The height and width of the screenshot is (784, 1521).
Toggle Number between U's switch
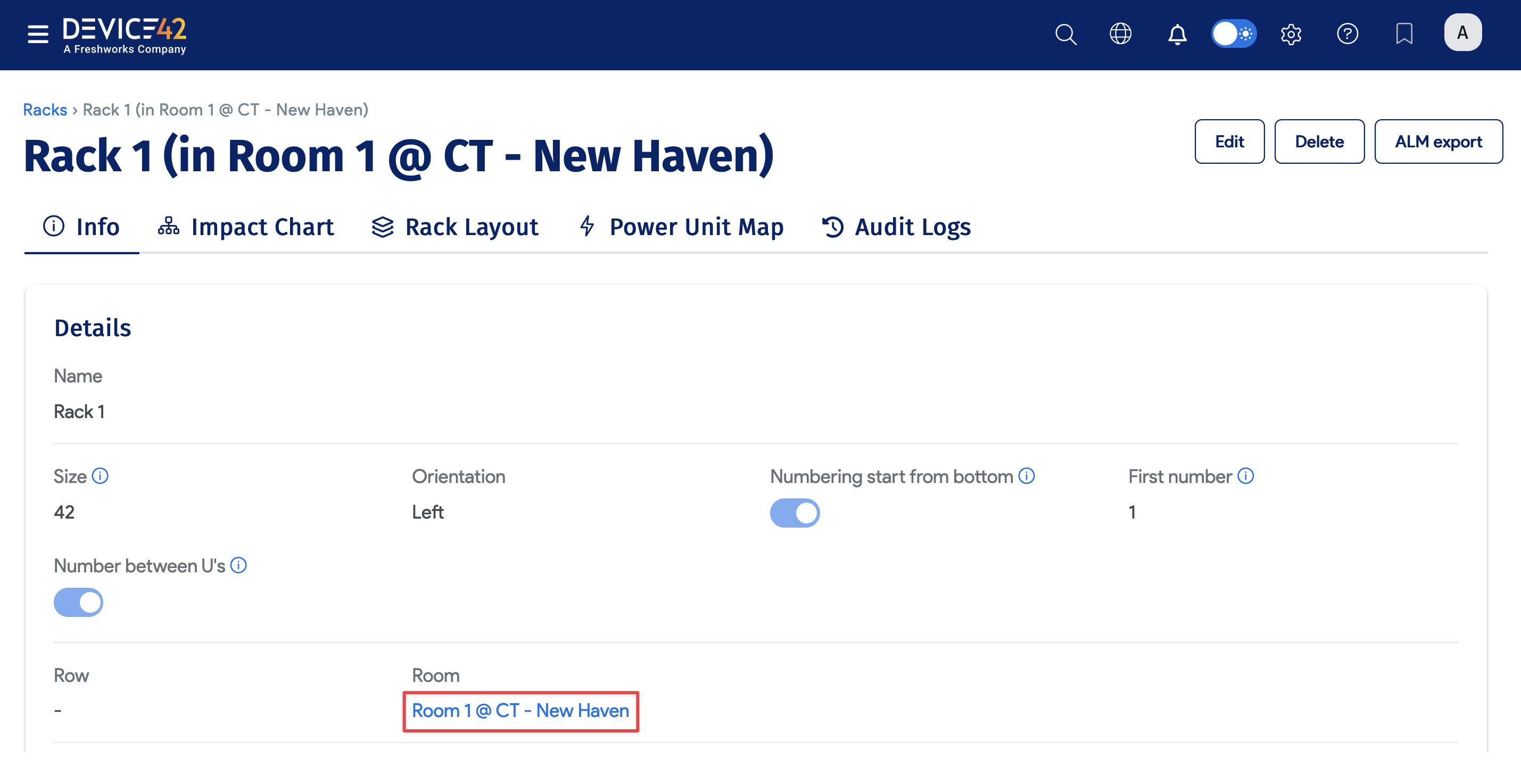[x=79, y=602]
